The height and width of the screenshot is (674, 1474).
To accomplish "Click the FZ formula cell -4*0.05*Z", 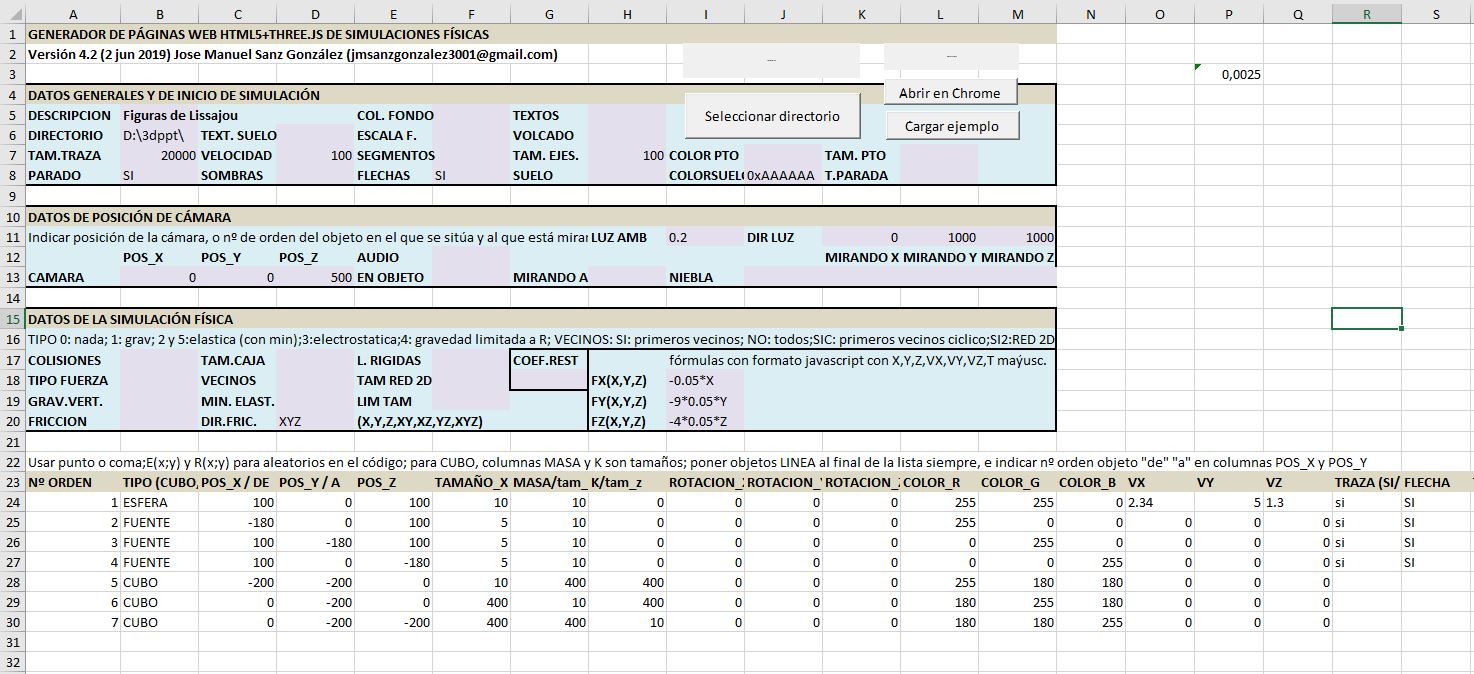I will click(705, 421).
